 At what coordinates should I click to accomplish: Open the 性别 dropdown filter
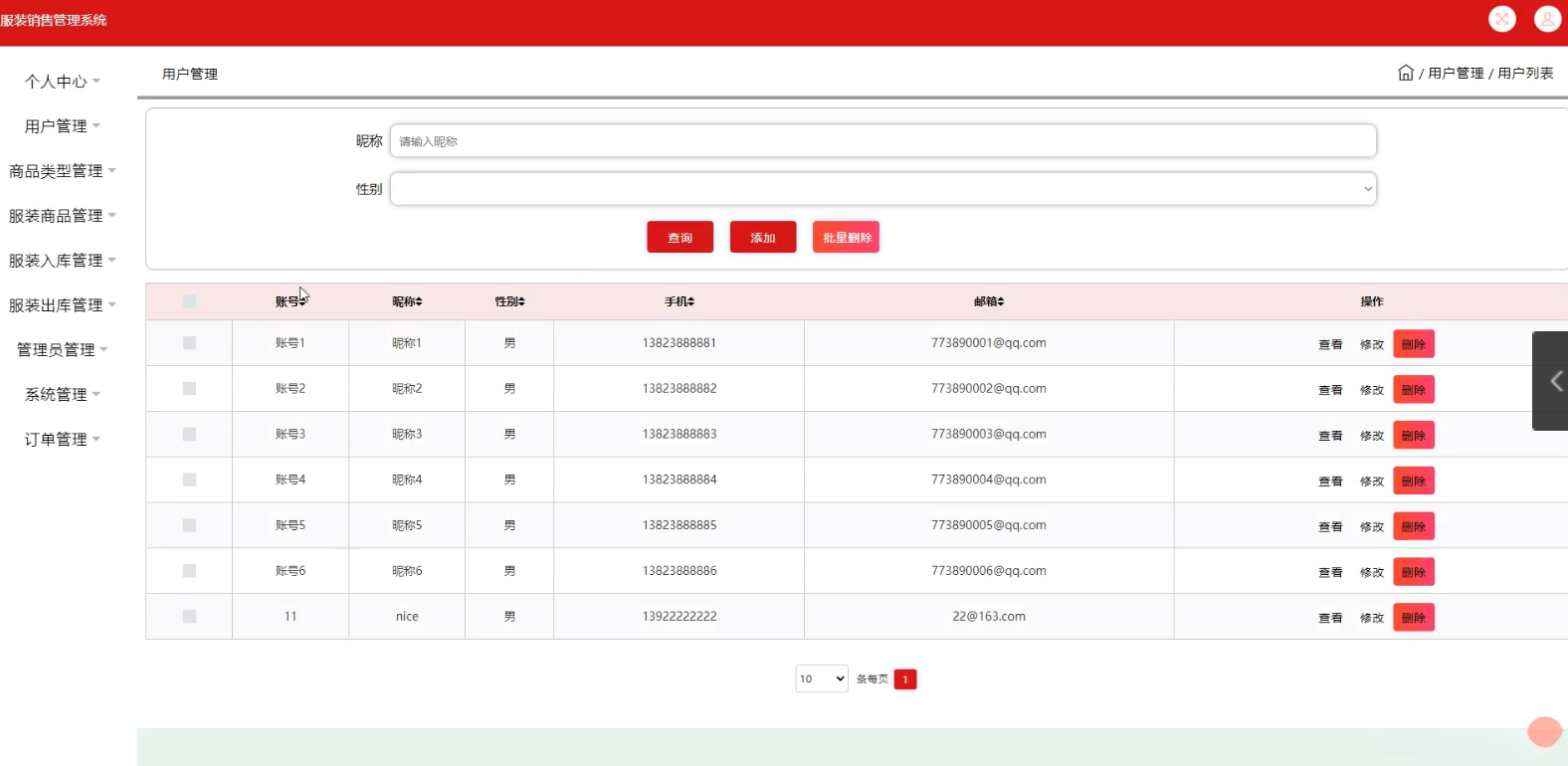[x=882, y=189]
